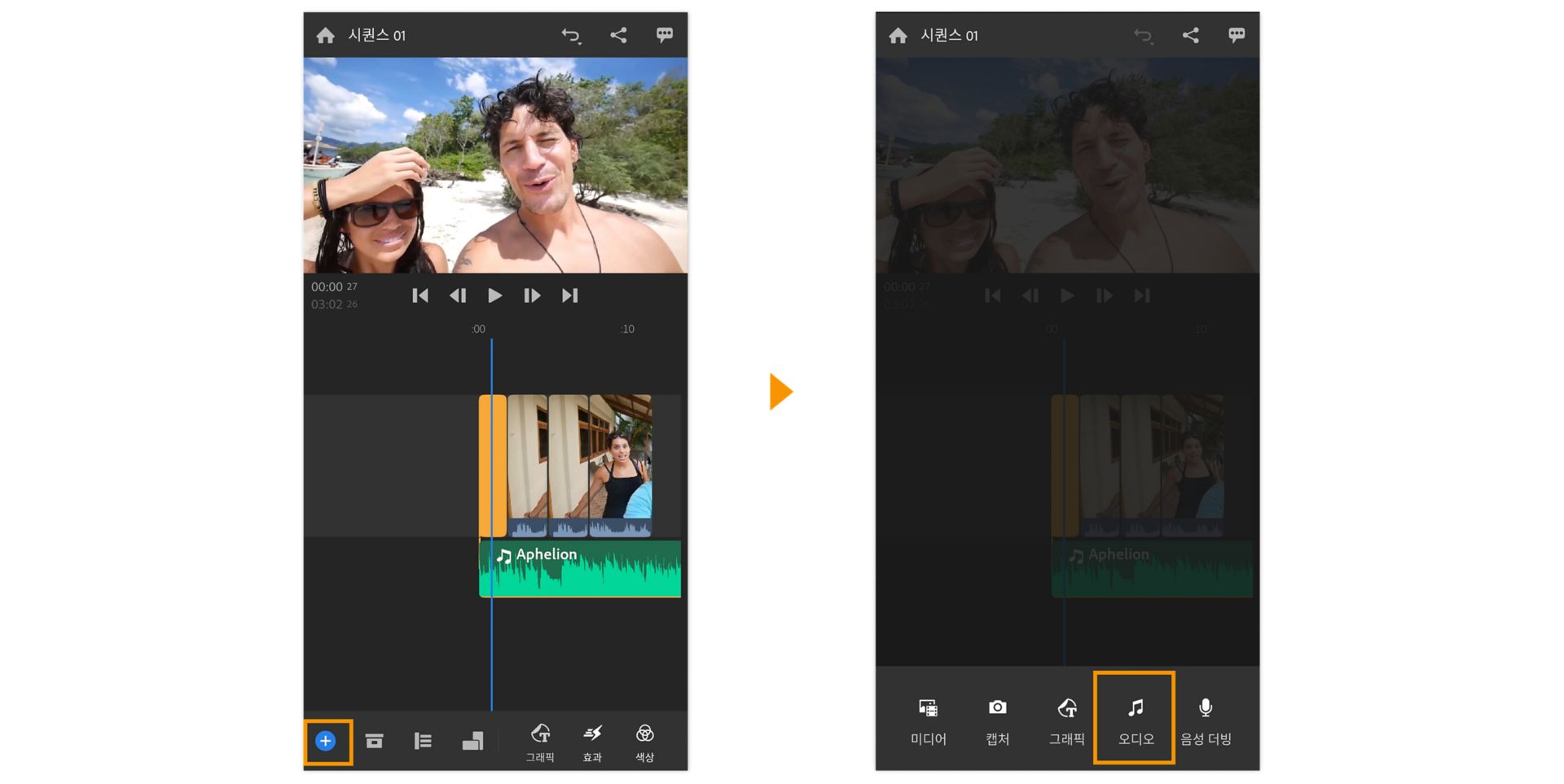Play the sequence on the left screen
This screenshot has height=784, width=1564.
point(494,296)
